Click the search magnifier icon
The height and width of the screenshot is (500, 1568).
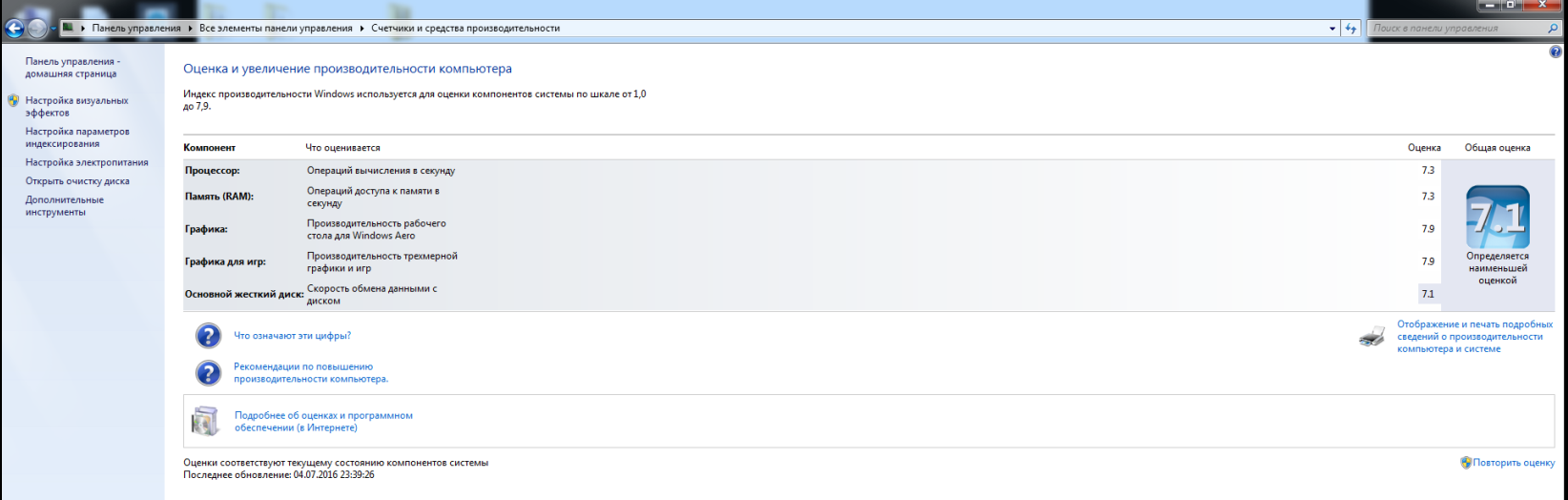pos(1553,29)
